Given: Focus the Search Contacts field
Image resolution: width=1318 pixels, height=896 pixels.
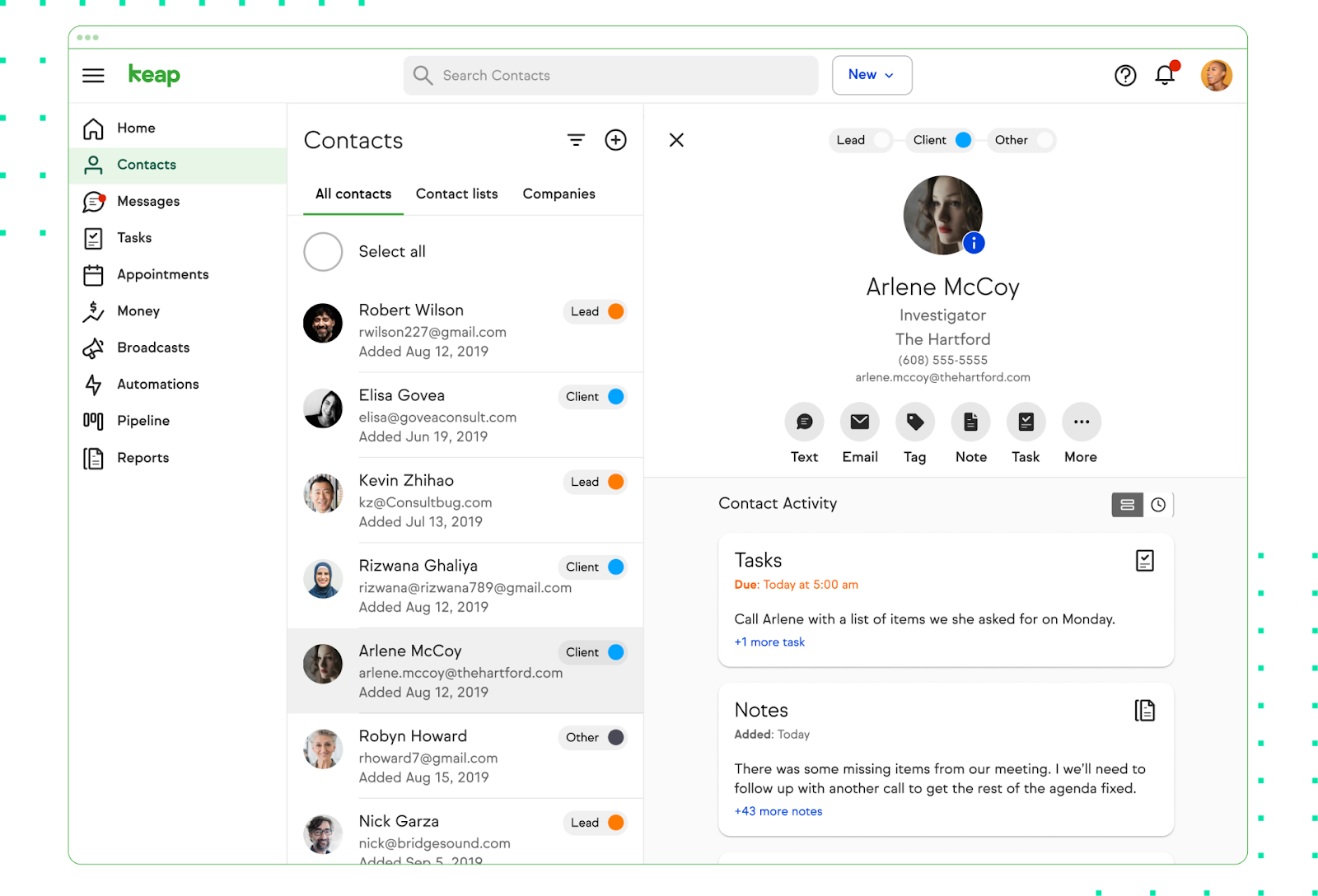Looking at the screenshot, I should pyautogui.click(x=610, y=76).
